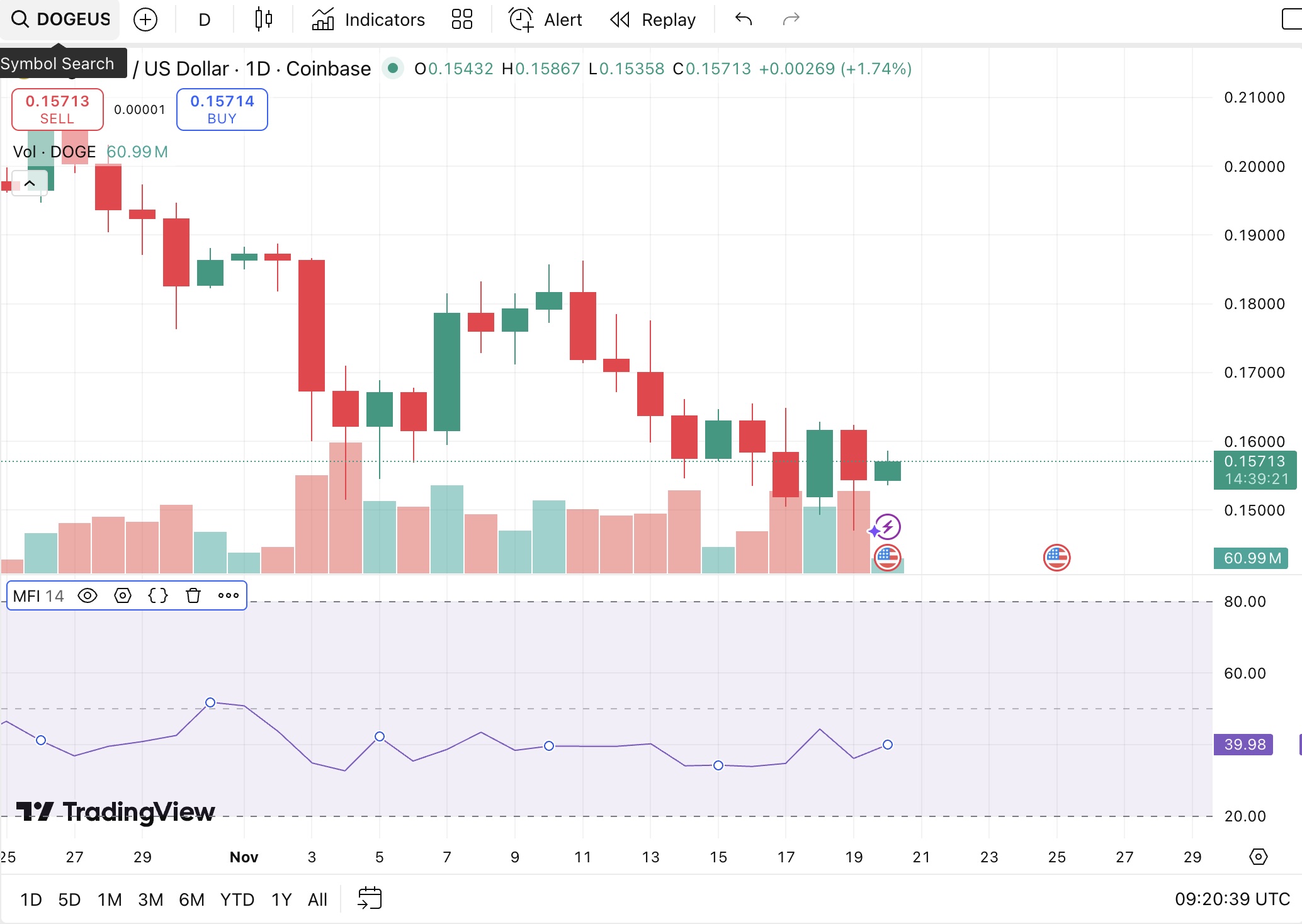
Task: Add a comparison symbol with the plus icon
Action: coord(145,20)
